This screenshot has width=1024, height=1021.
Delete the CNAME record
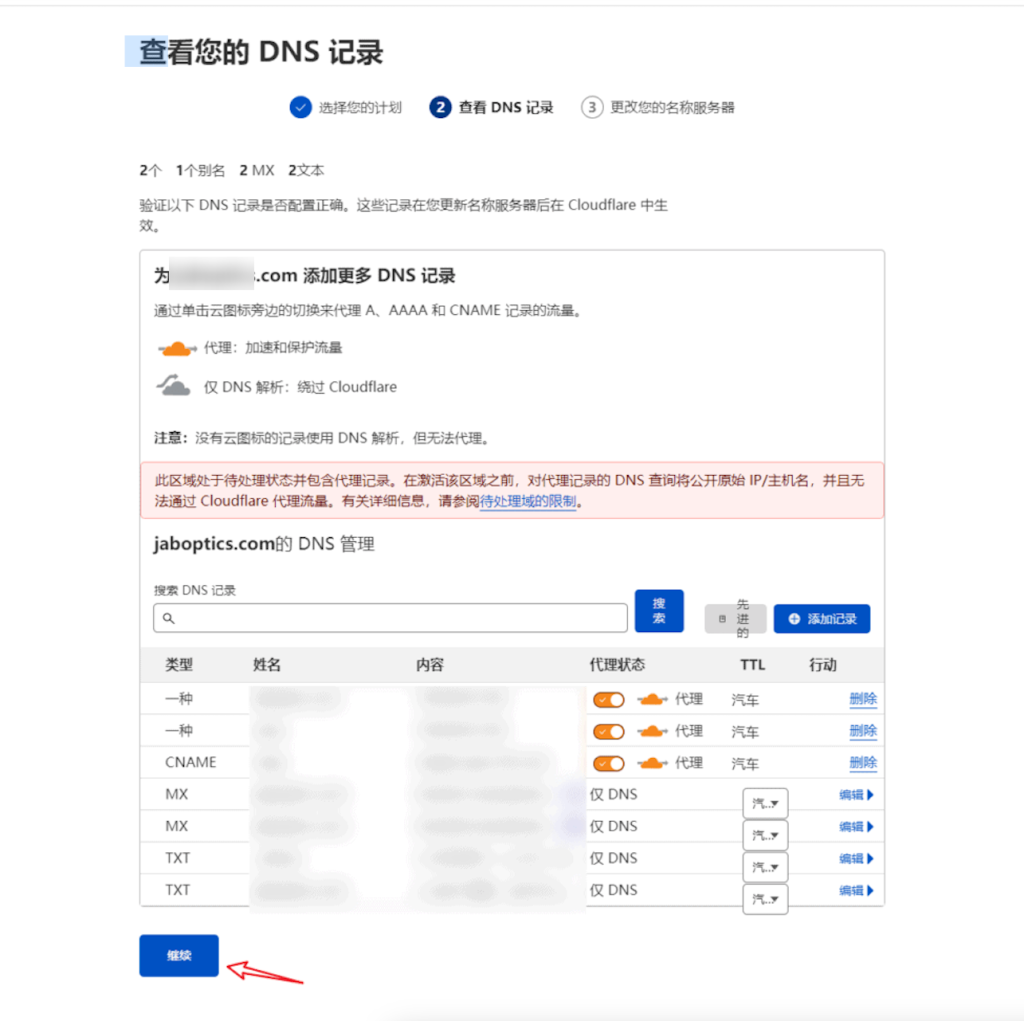point(863,762)
